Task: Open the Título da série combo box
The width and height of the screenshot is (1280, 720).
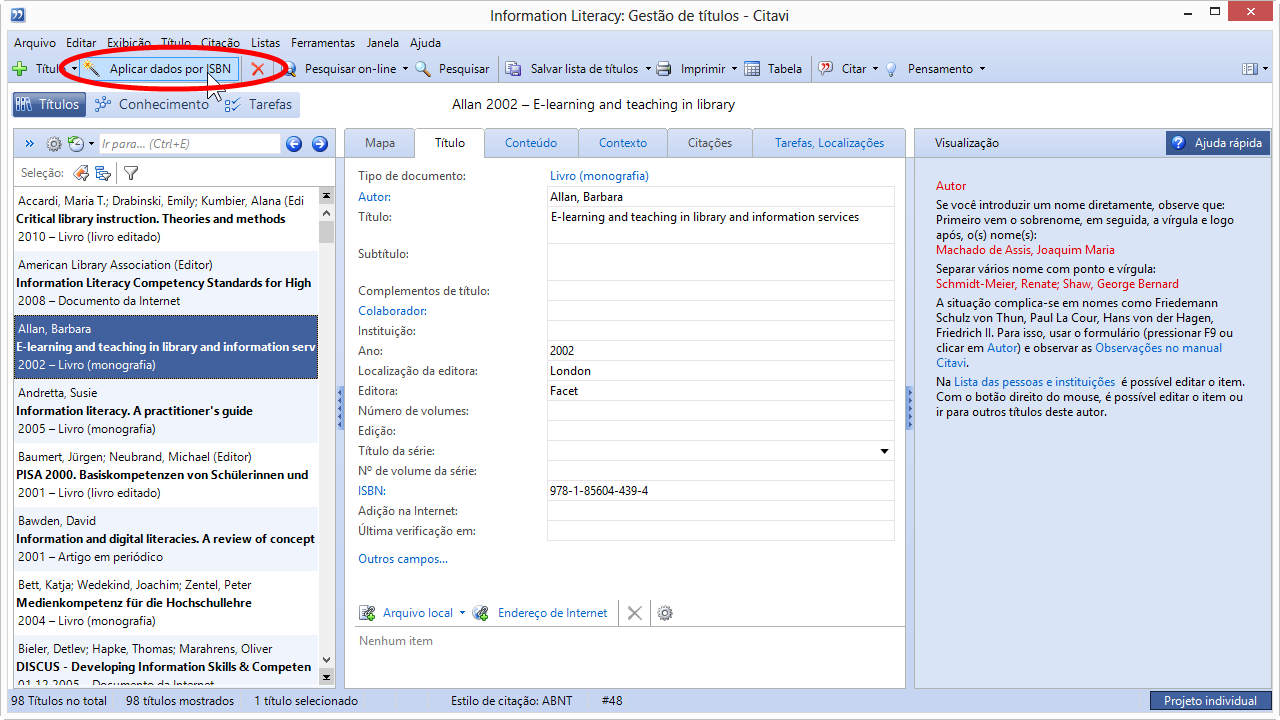Action: [x=884, y=451]
